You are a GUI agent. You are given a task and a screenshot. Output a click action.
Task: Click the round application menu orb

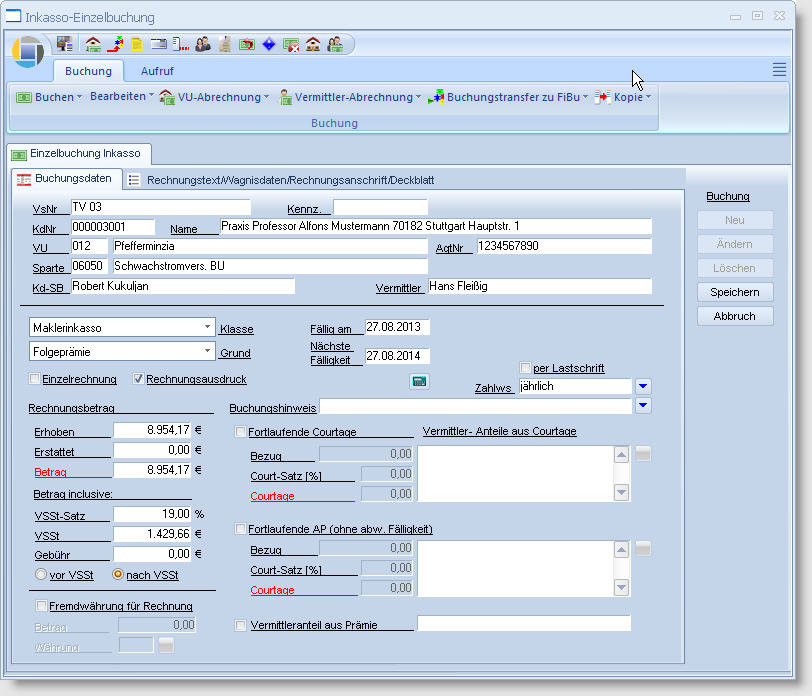click(29, 51)
